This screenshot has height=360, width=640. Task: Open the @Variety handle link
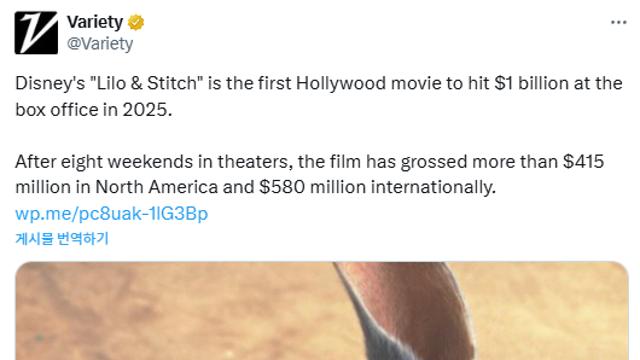(100, 44)
